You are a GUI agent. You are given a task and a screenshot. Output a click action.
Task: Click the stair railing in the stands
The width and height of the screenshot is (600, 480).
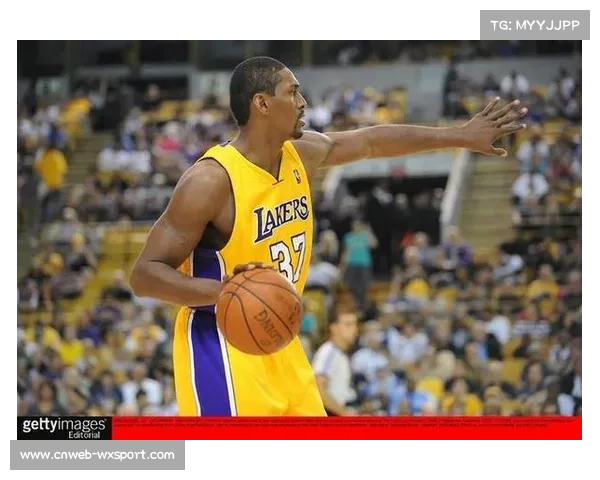click(x=456, y=190)
